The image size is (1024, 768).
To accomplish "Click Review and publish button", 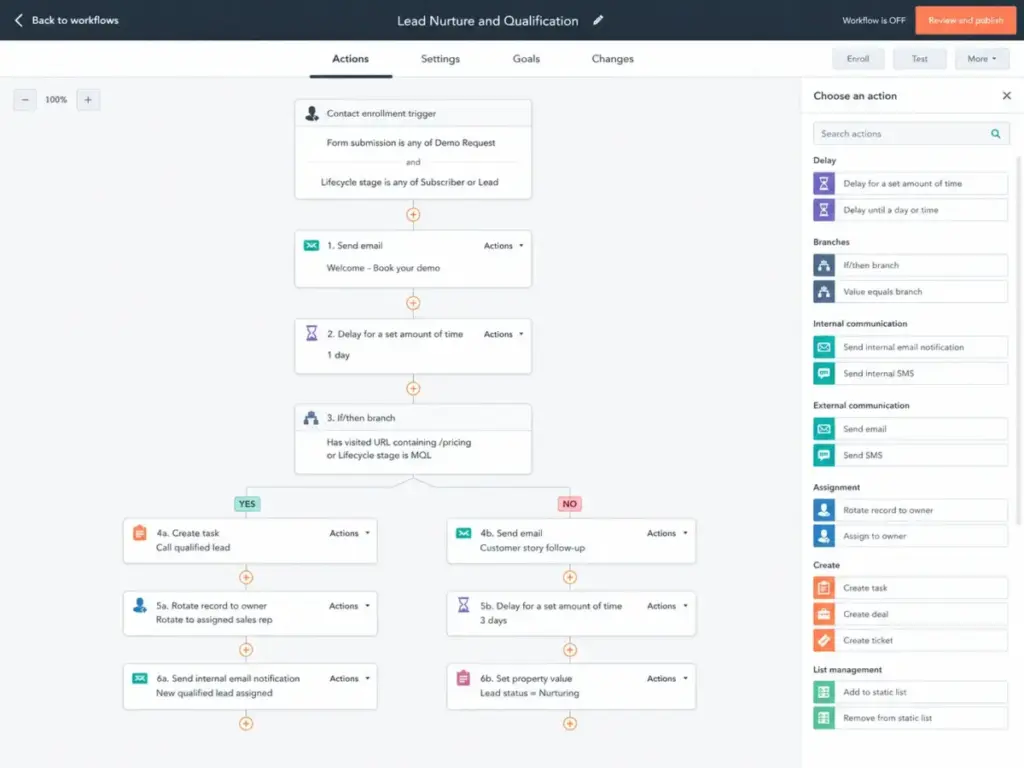I will pyautogui.click(x=965, y=20).
